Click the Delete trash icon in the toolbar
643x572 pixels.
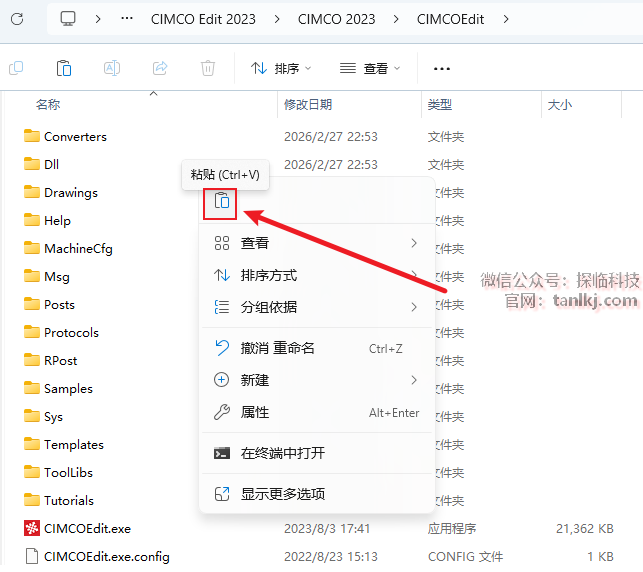tap(208, 68)
